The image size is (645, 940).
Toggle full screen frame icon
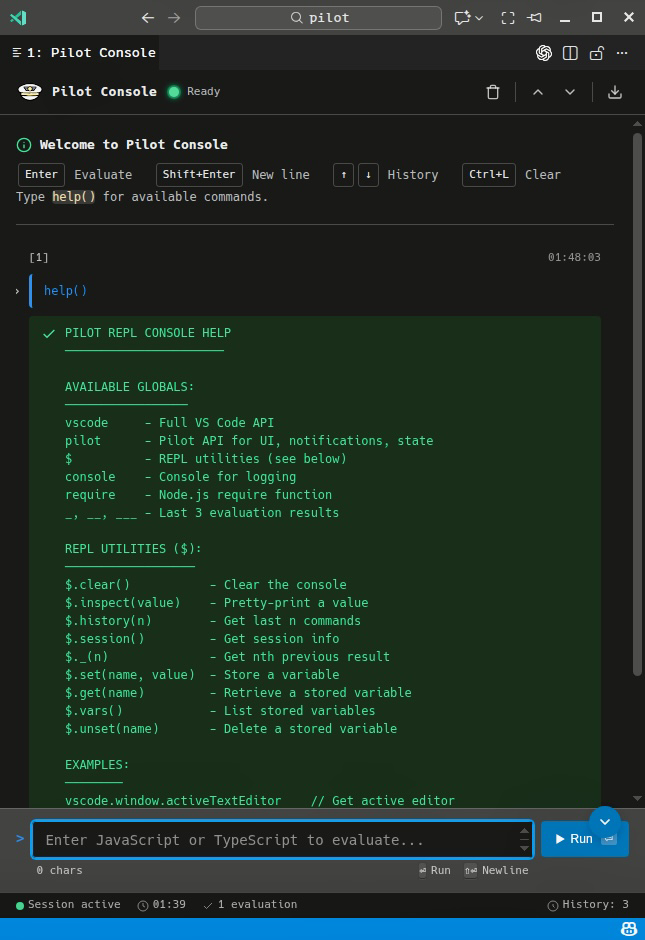(508, 18)
